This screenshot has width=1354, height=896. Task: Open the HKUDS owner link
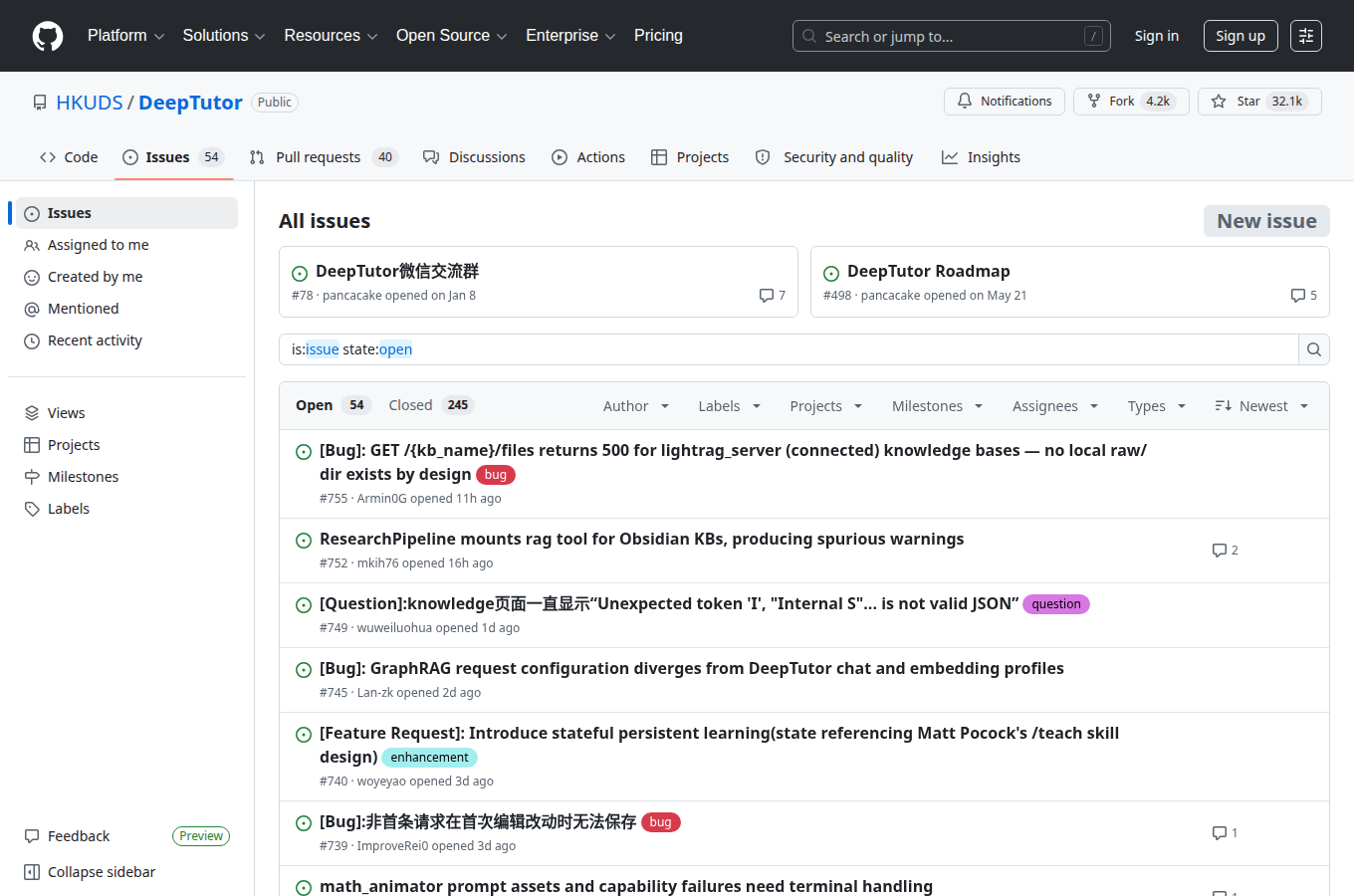90,103
